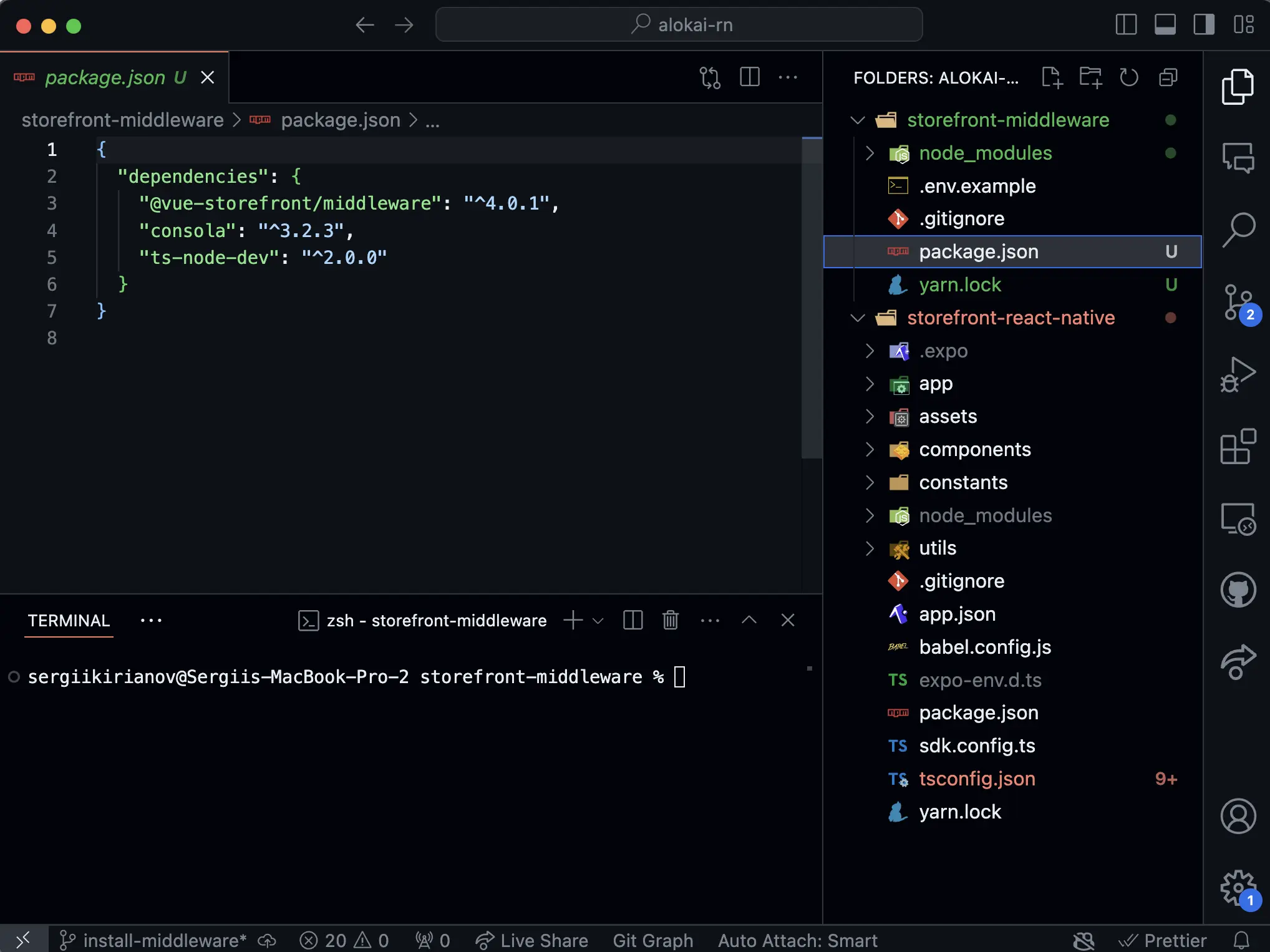Screen dimensions: 1270x952
Task: Open the Accounts menu icon
Action: tap(1238, 816)
